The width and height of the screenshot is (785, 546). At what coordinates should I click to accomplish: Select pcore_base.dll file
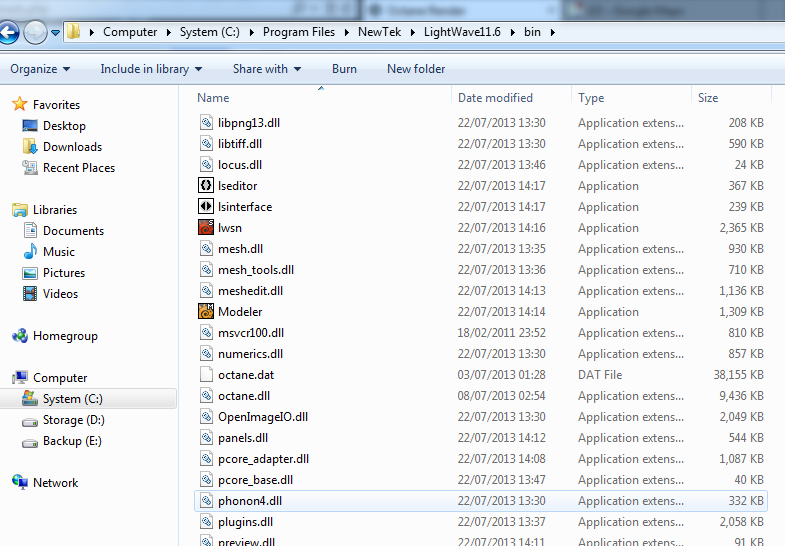[x=255, y=480]
